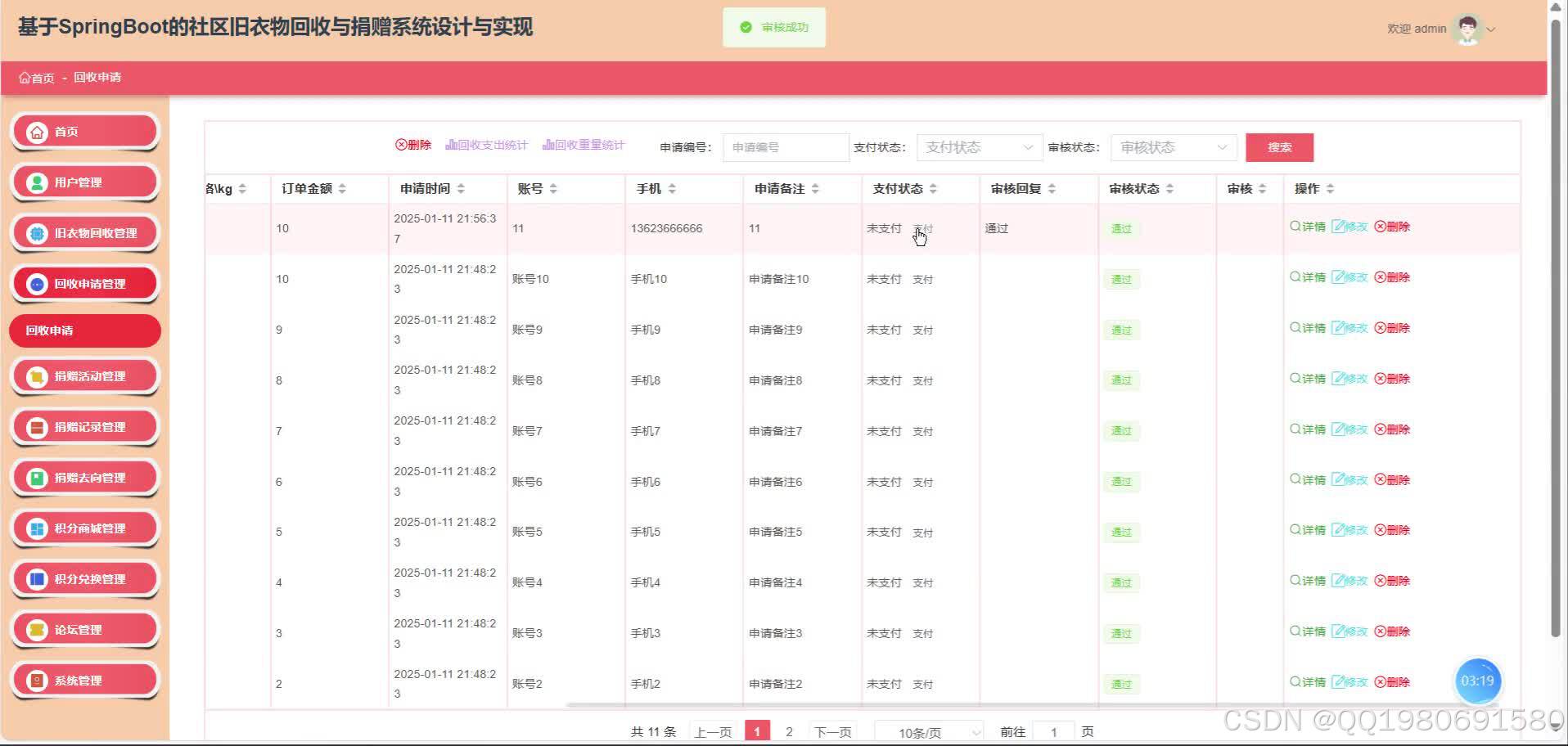
Task: Click the home icon next to 首页 breadcrumb
Action: click(x=24, y=77)
